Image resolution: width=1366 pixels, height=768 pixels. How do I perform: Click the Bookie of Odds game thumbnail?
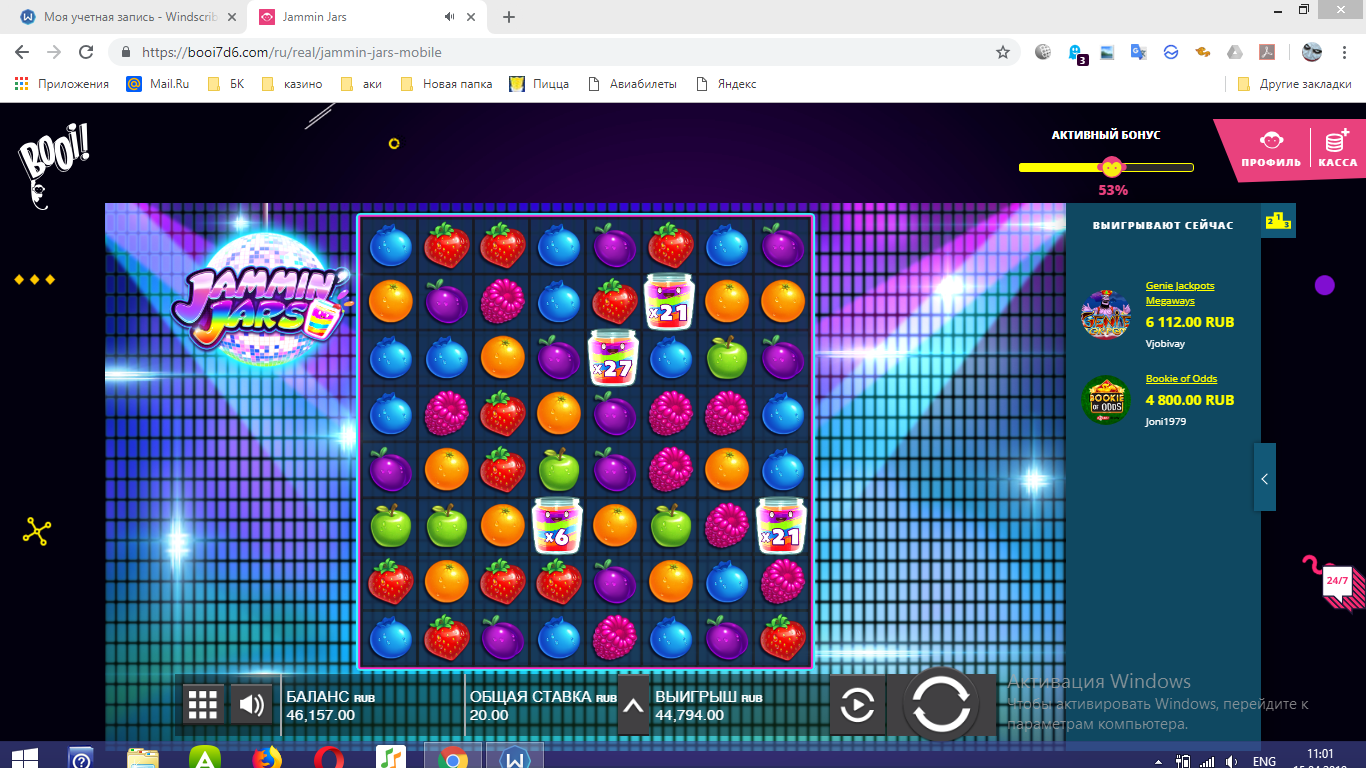tap(1105, 400)
